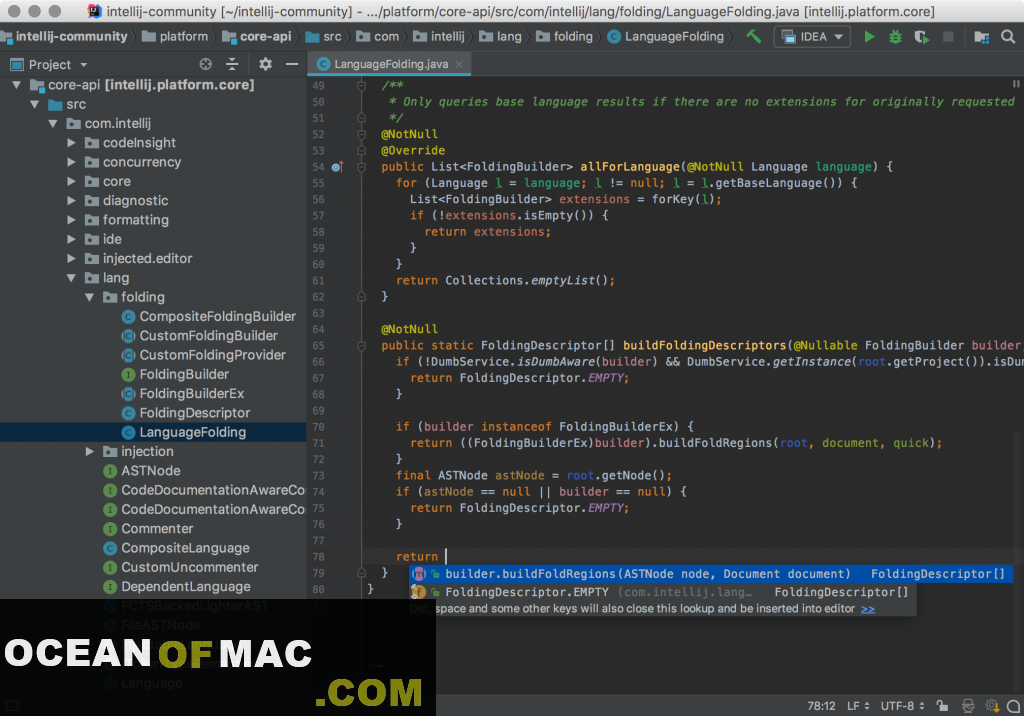Click the core-api breadcrumb
Viewport: 1024px width, 716px height.
pyautogui.click(x=257, y=37)
